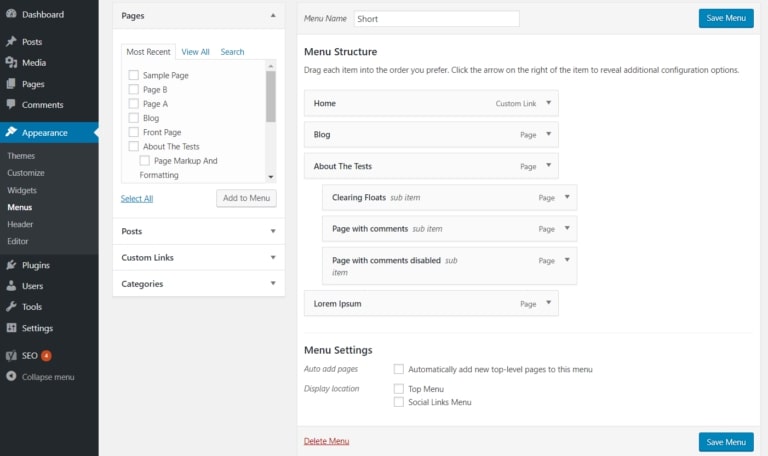This screenshot has height=456, width=768.
Task: Click the Select All link
Action: pos(137,198)
